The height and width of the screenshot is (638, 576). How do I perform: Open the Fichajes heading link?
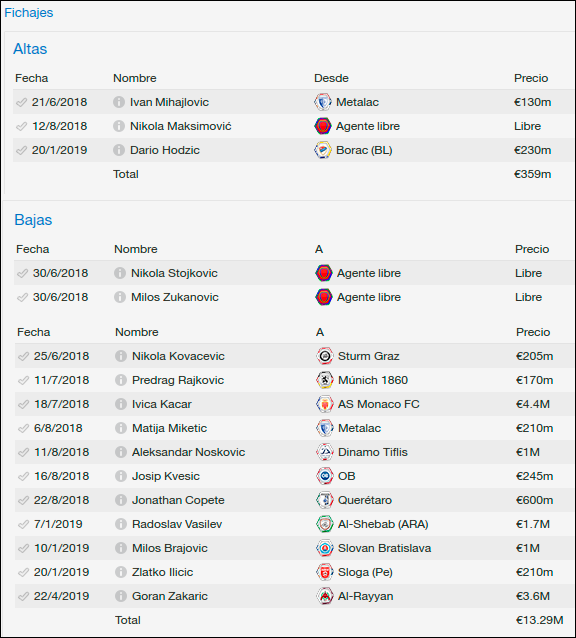tap(28, 13)
